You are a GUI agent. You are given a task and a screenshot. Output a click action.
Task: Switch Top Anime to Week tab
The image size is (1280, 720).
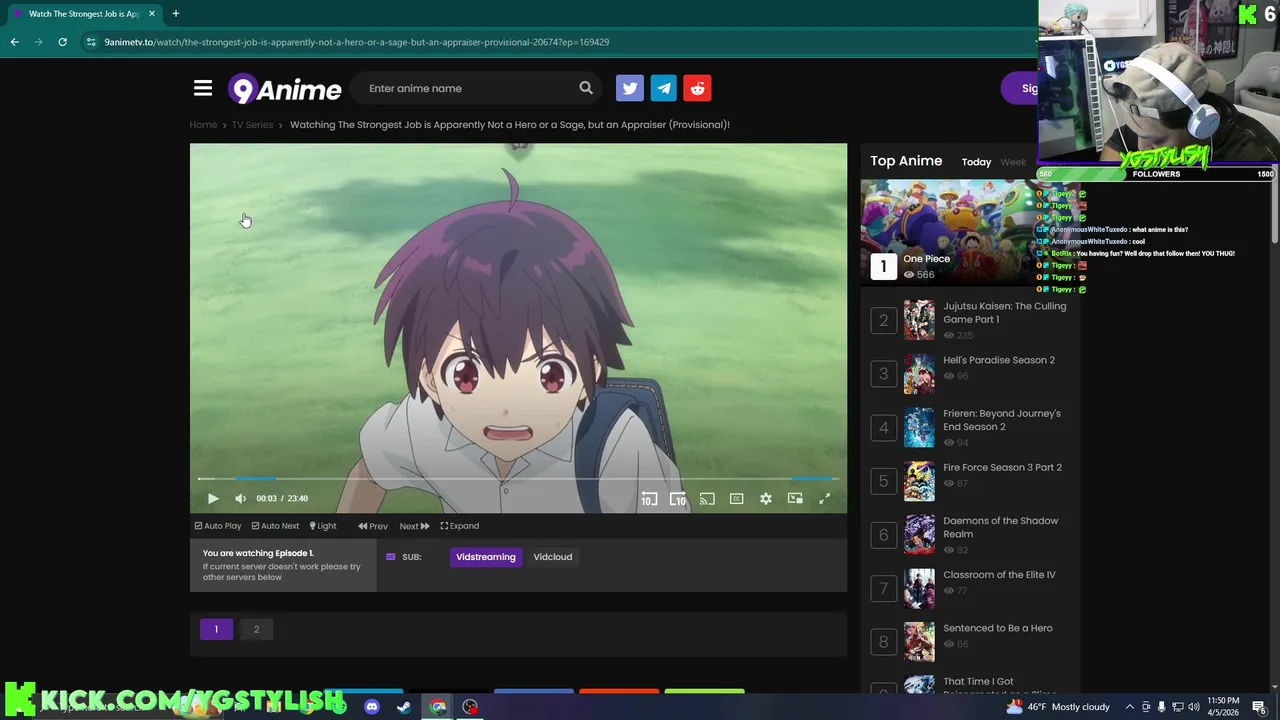point(1013,162)
